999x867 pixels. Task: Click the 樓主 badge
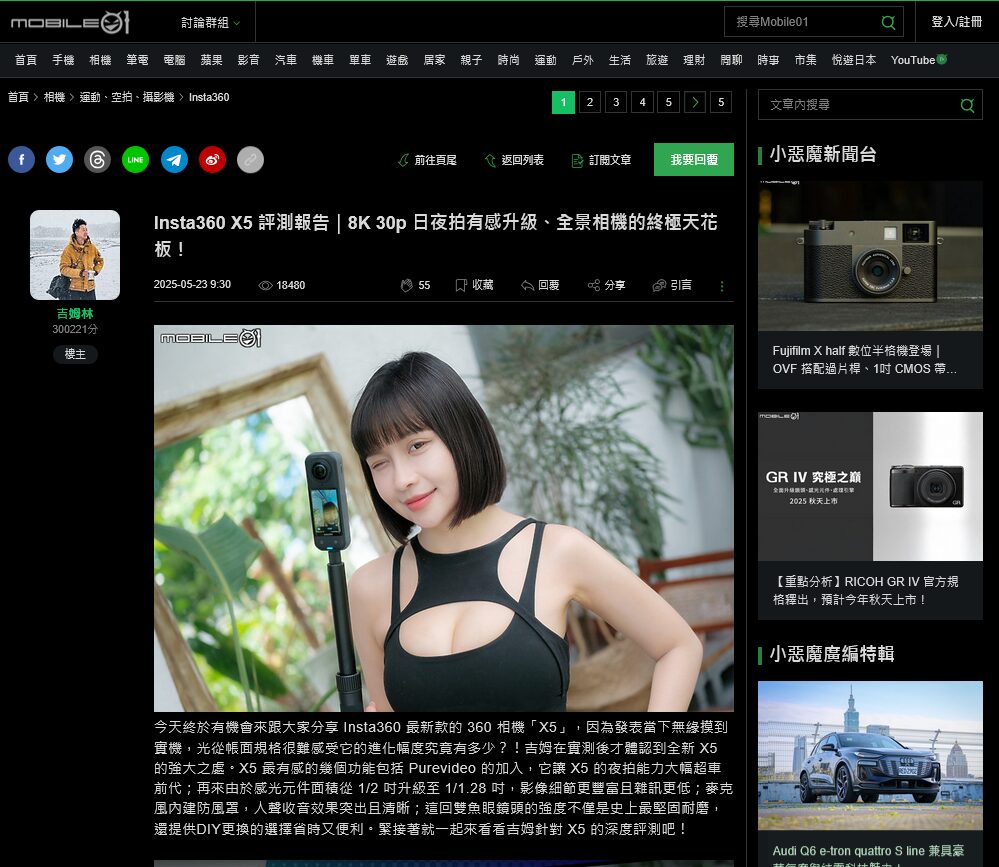pyautogui.click(x=75, y=354)
